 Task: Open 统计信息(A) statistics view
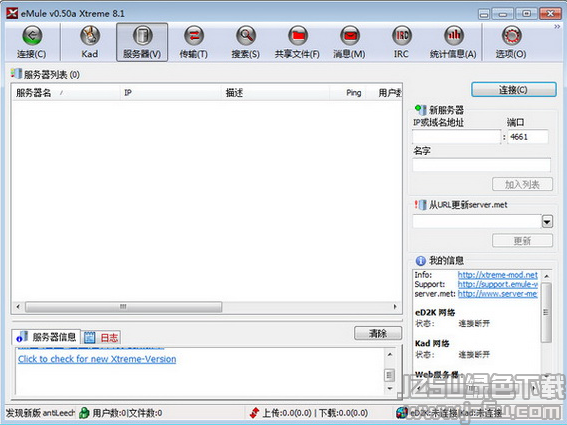pos(453,42)
